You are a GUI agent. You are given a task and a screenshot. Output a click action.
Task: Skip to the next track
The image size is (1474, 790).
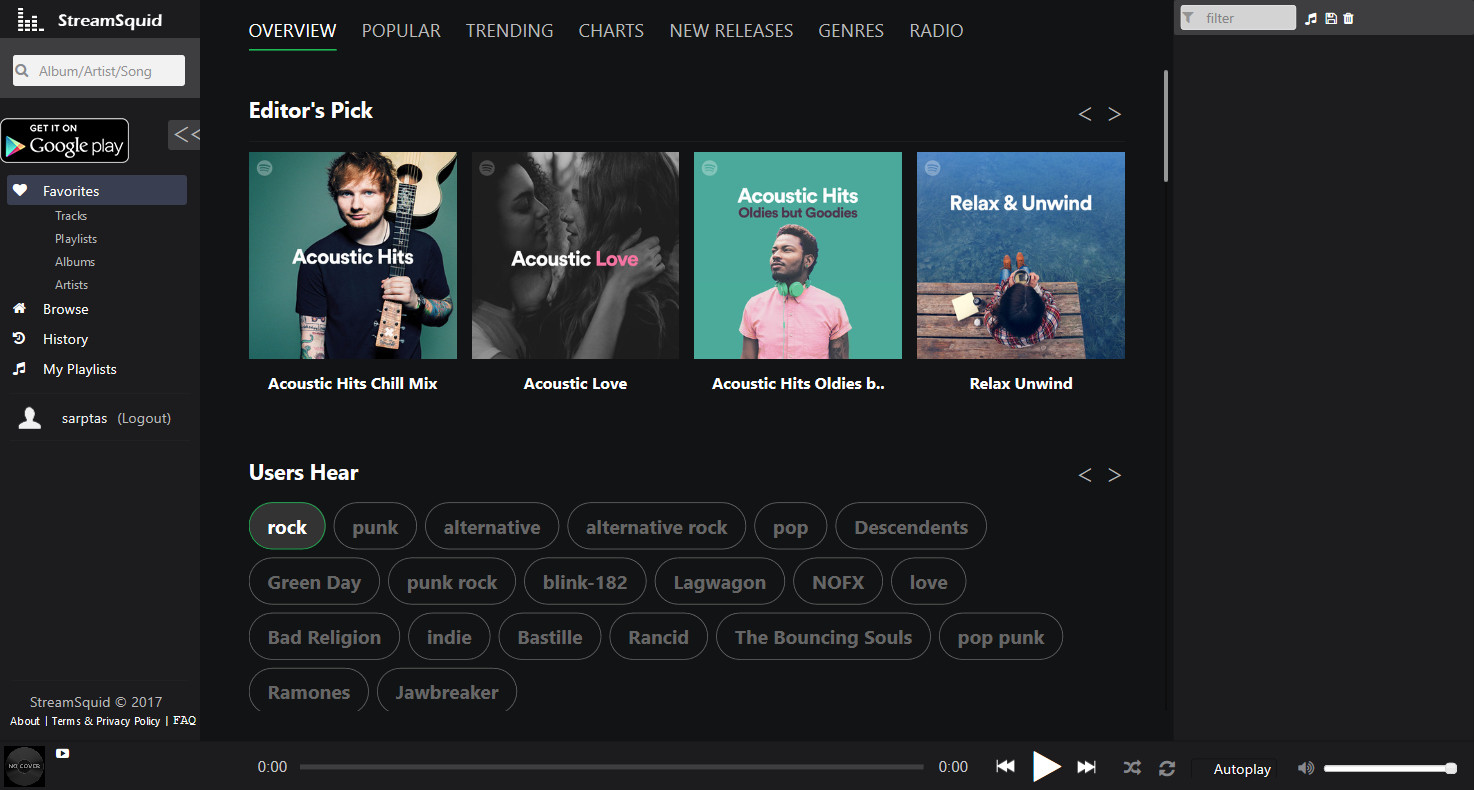click(x=1087, y=766)
